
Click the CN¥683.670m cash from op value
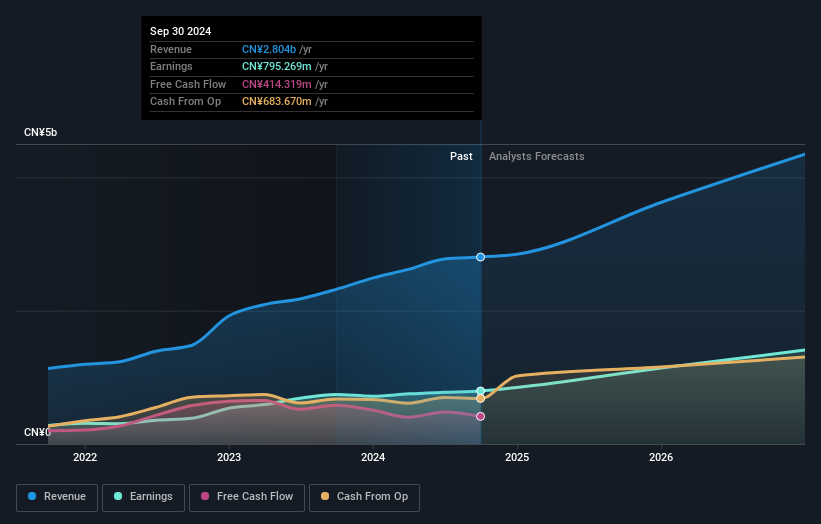pos(276,102)
